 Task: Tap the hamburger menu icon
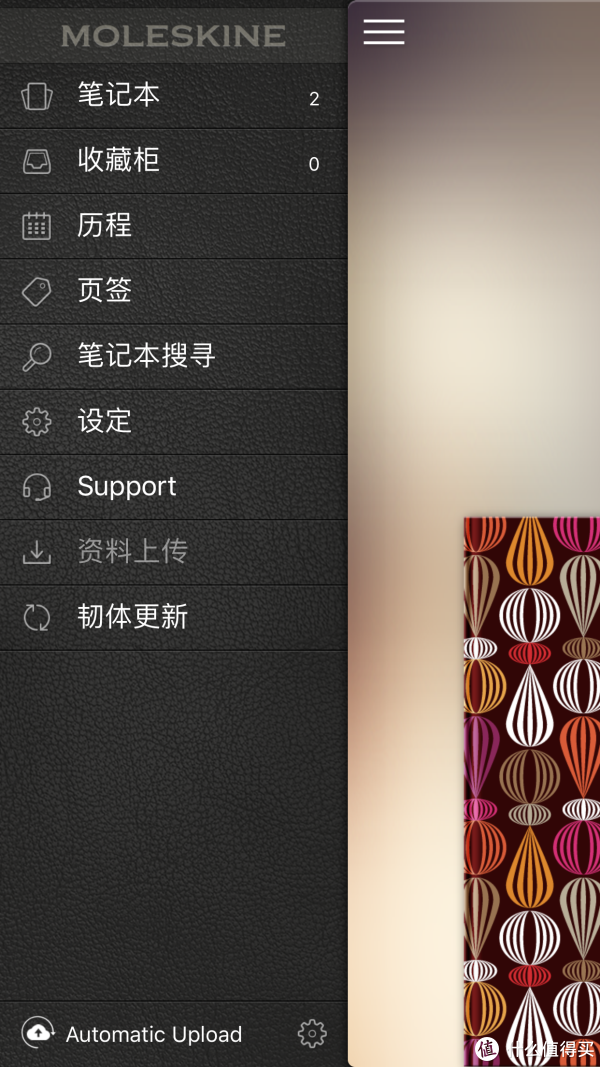[x=384, y=32]
